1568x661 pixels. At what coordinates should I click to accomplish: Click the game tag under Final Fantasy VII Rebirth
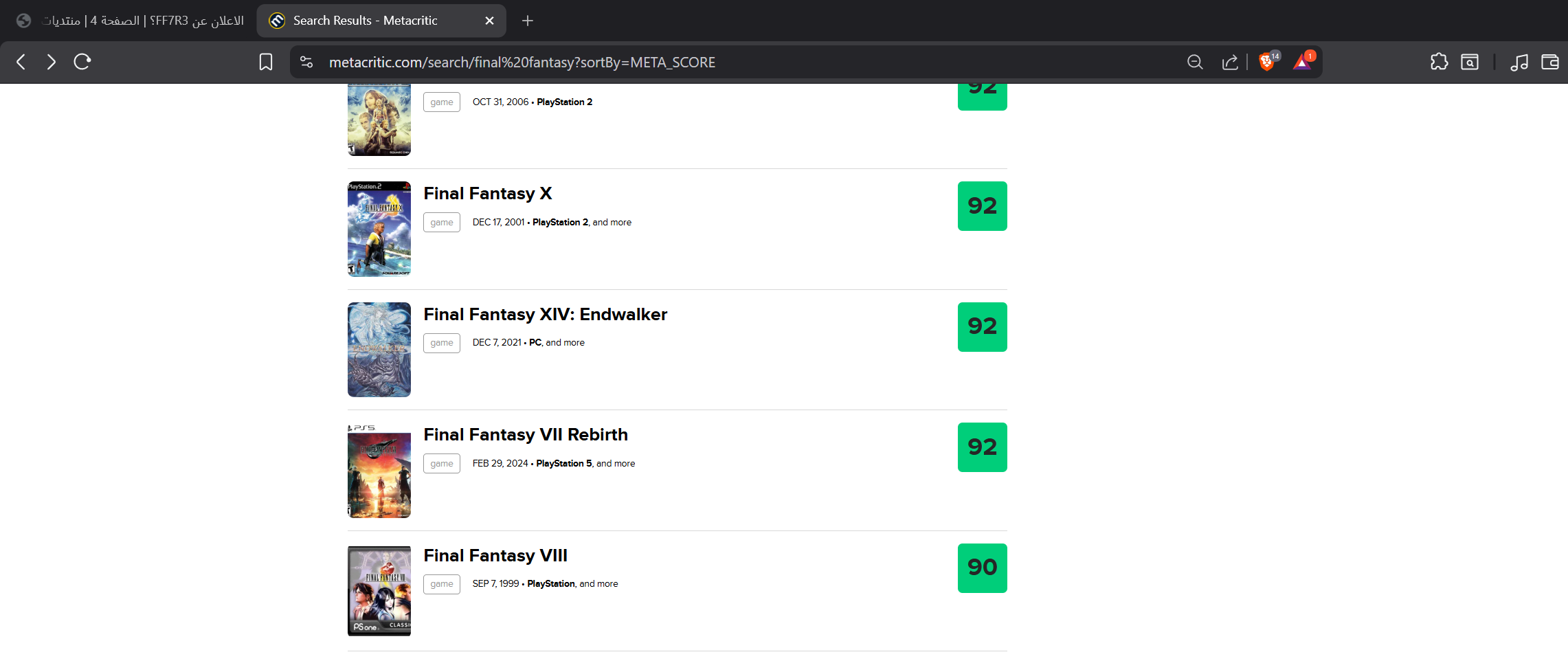click(442, 464)
